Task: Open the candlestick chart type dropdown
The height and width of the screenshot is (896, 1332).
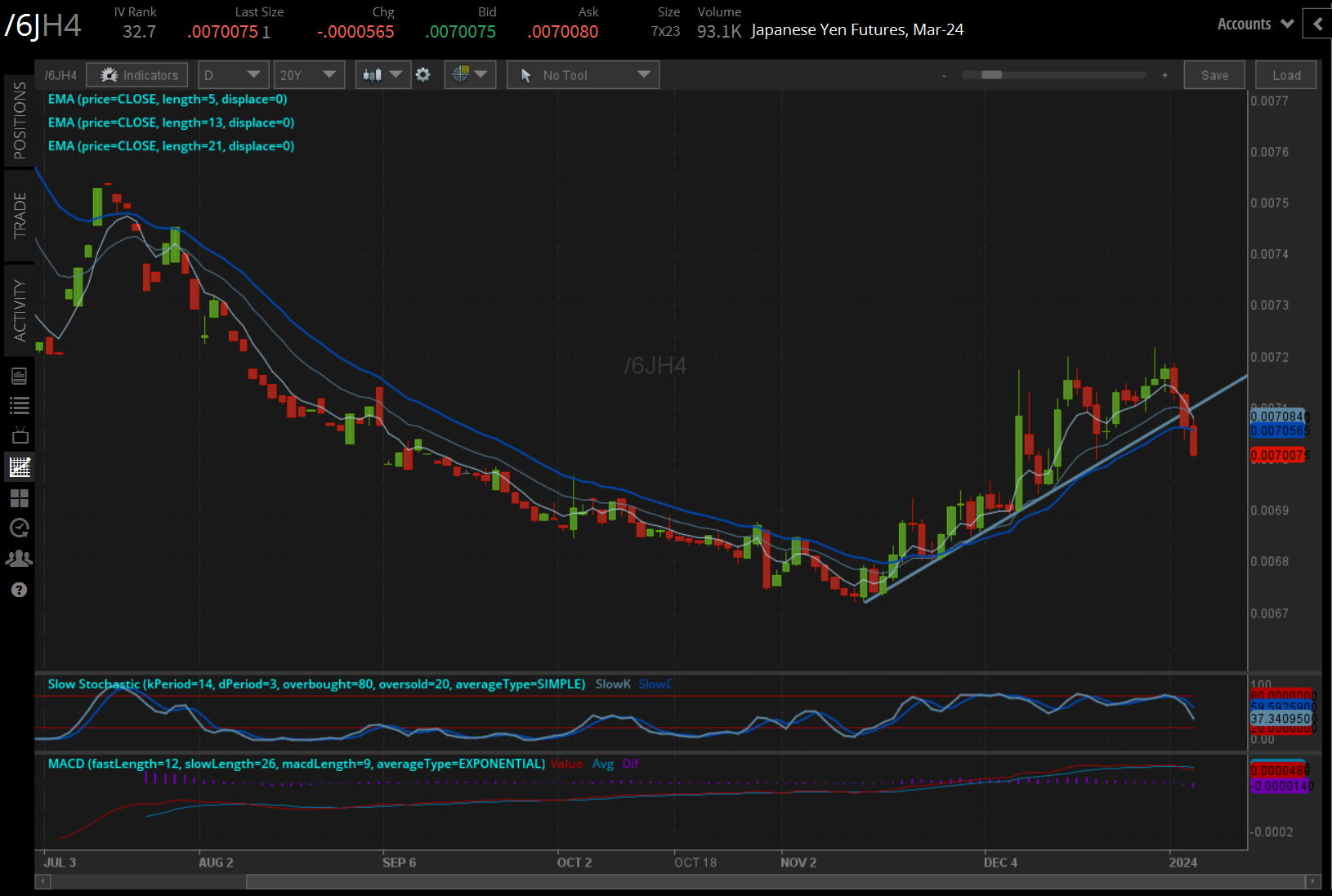Action: (x=382, y=75)
